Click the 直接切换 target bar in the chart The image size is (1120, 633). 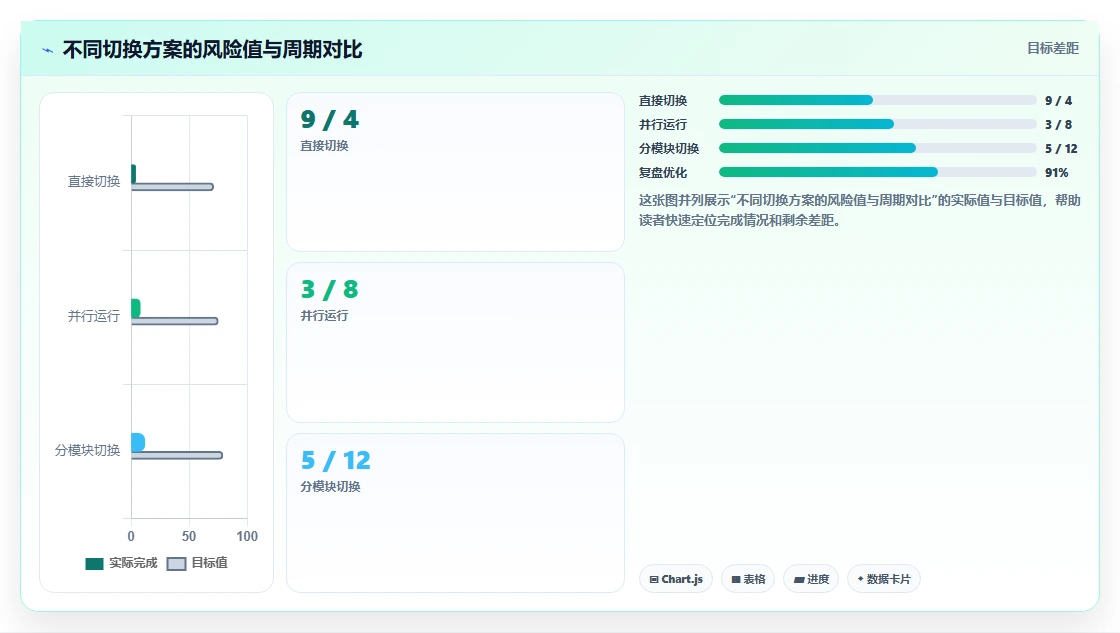pyautogui.click(x=172, y=187)
